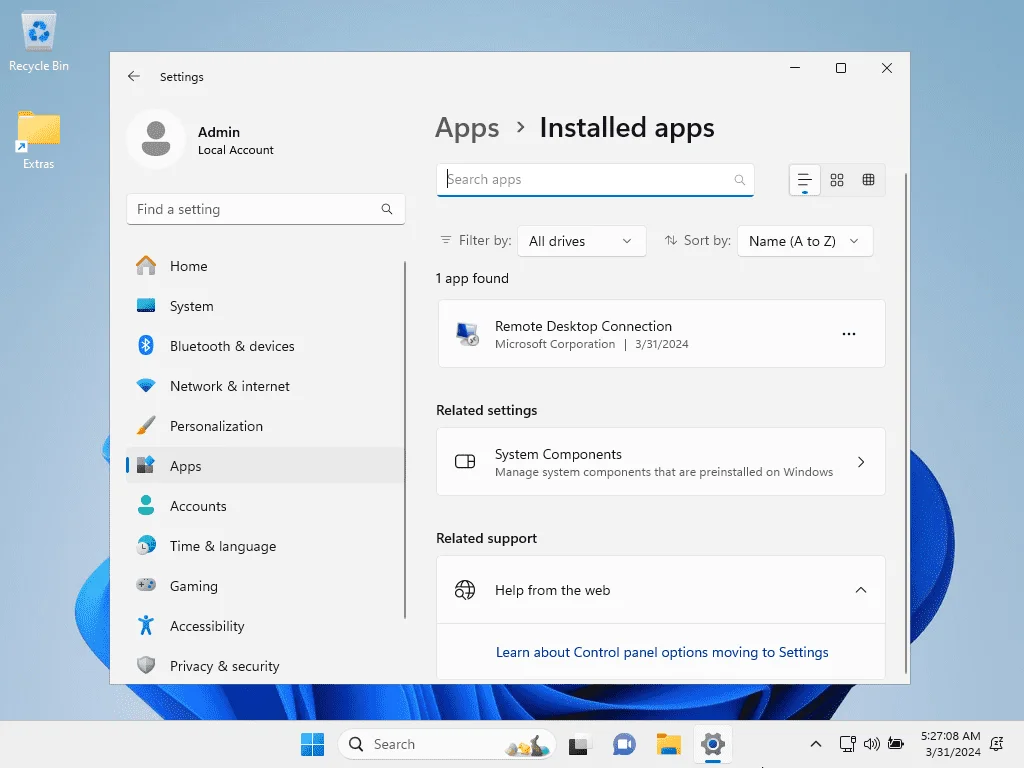Viewport: 1024px width, 768px height.
Task: Click the settings sidebar scrollbar
Action: (405, 439)
